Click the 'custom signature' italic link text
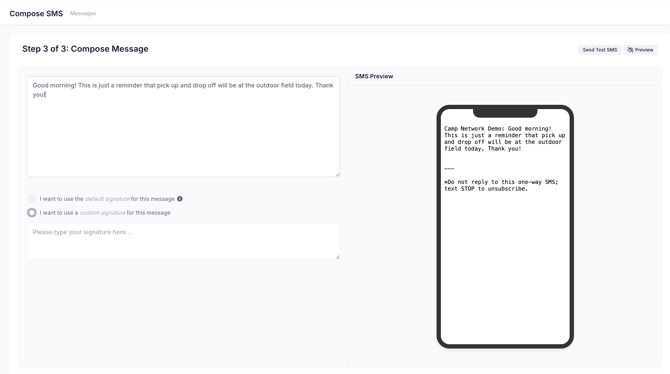670x374 pixels. 103,212
